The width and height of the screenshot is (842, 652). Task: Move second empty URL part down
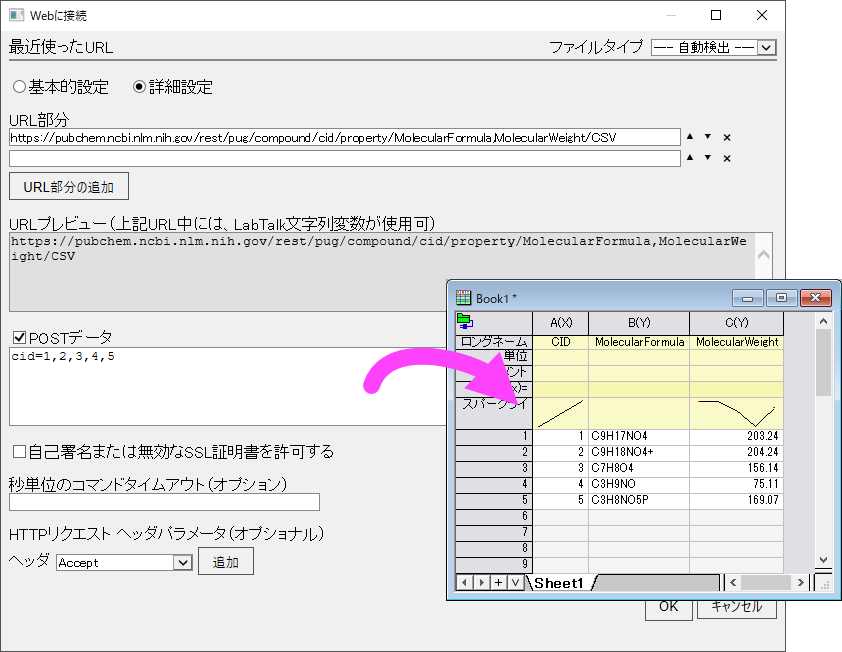coord(708,157)
